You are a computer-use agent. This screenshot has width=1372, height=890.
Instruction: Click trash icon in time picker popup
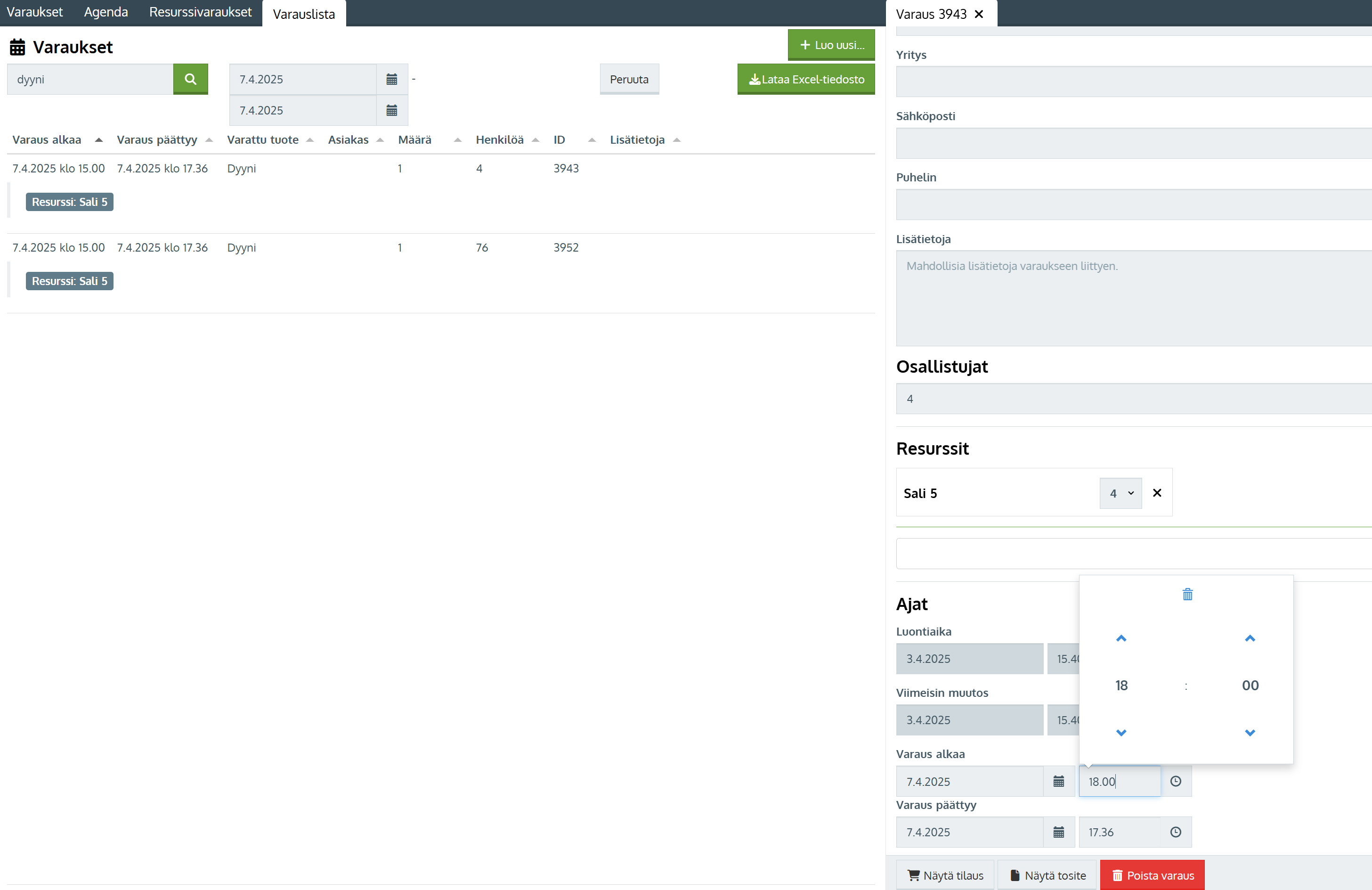[1187, 594]
